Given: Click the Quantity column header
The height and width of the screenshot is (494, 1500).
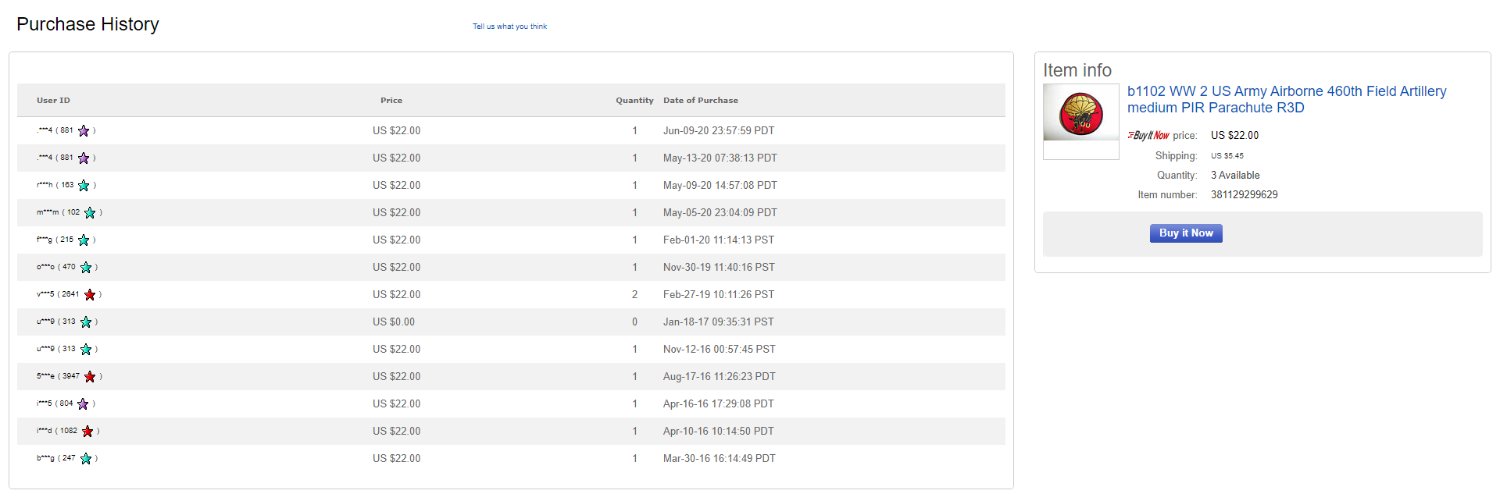Looking at the screenshot, I should [x=634, y=100].
